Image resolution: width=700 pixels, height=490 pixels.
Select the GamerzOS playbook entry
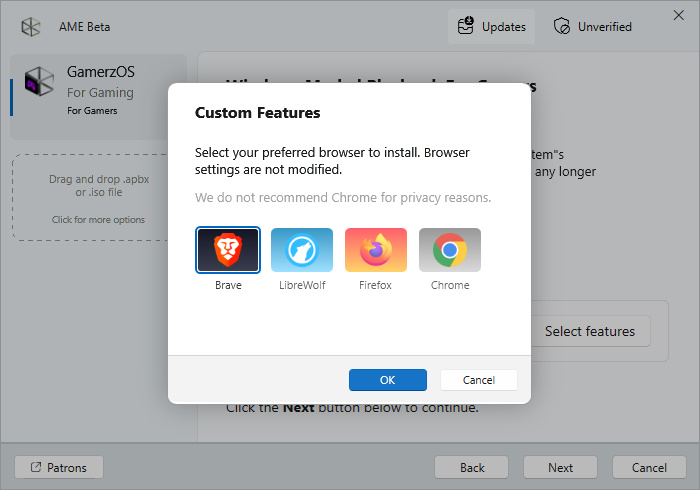[x=99, y=97]
